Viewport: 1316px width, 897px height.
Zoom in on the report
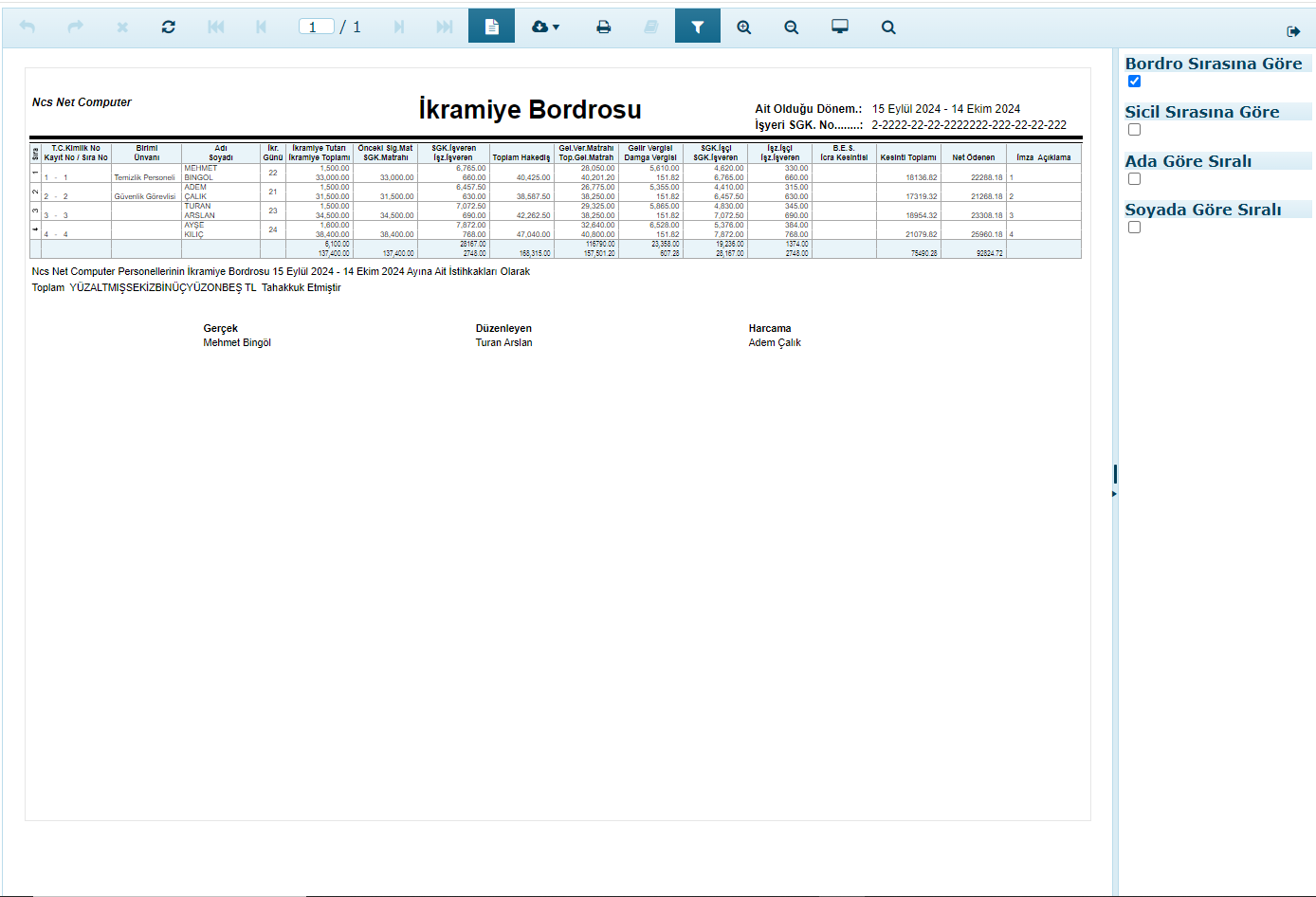(744, 27)
